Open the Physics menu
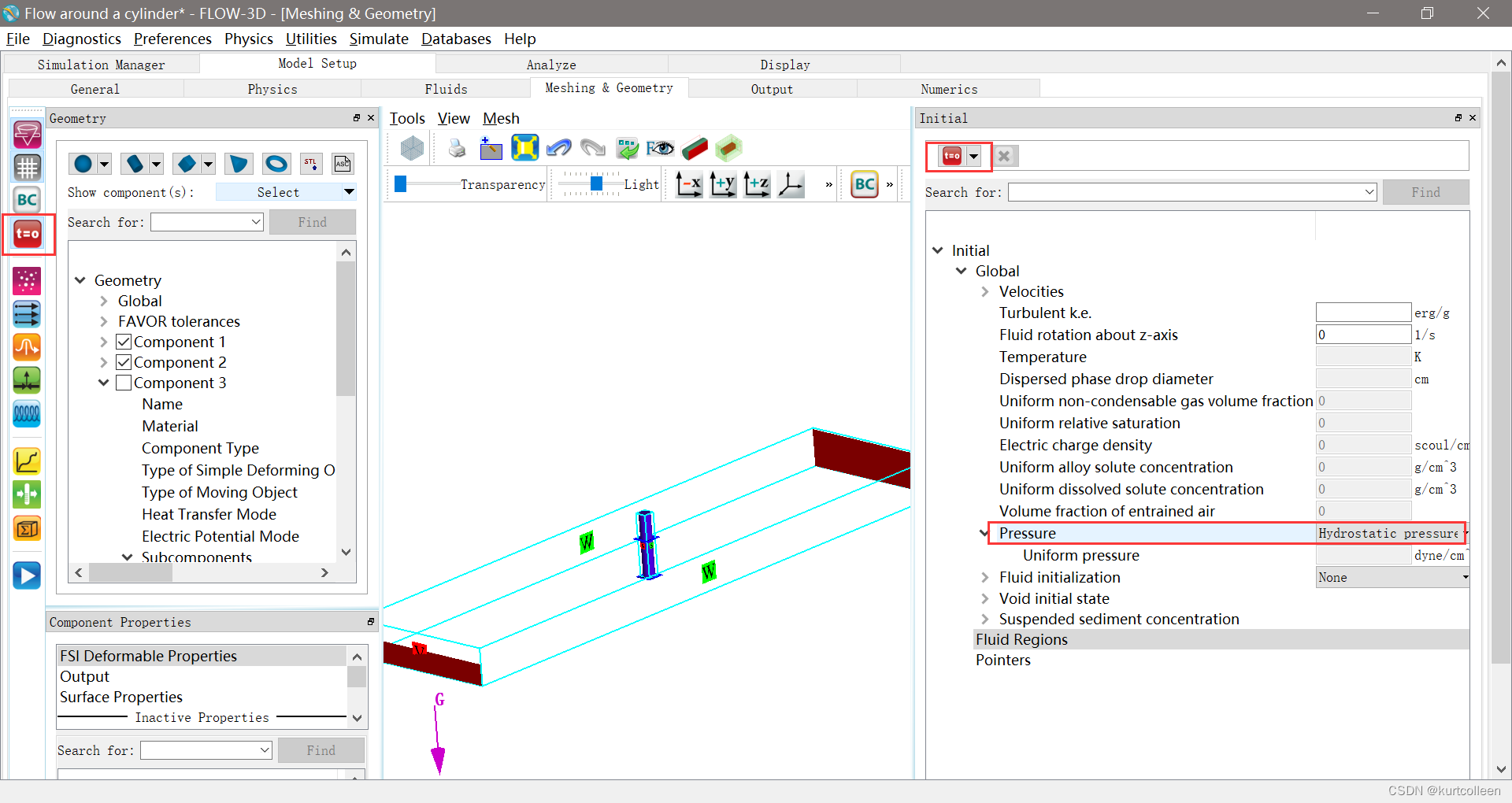Image resolution: width=1512 pixels, height=803 pixels. [x=248, y=39]
